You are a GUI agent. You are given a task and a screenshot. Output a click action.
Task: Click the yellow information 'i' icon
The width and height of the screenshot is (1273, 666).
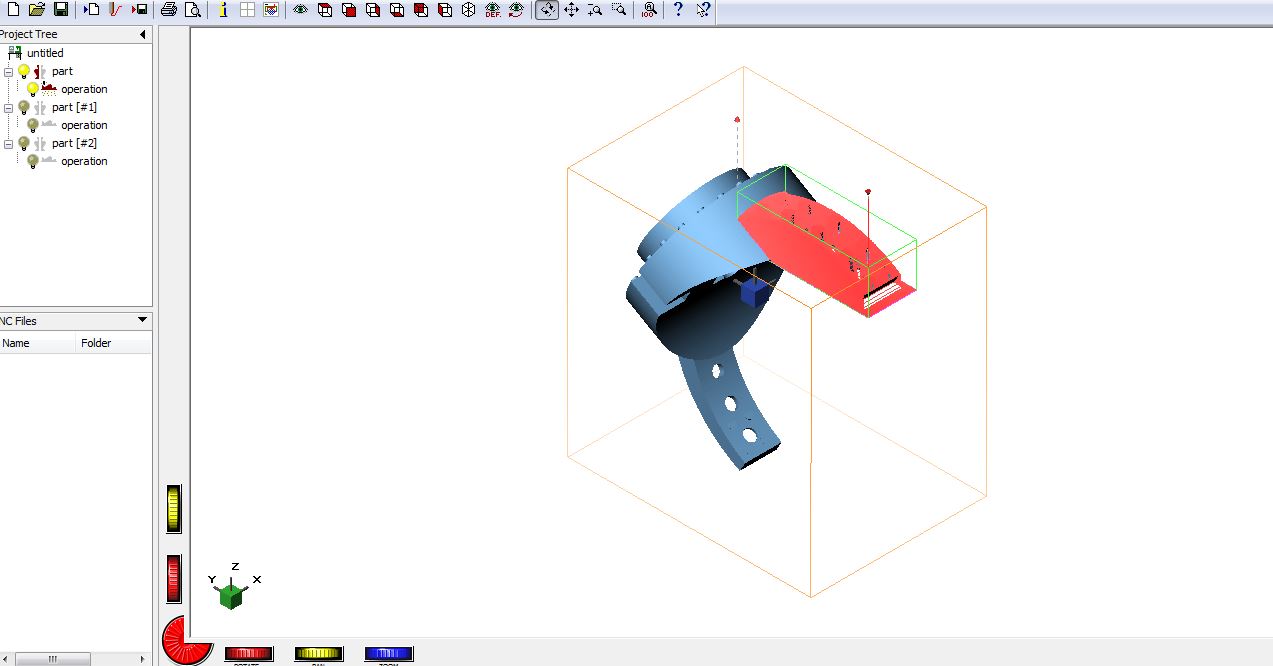point(223,10)
